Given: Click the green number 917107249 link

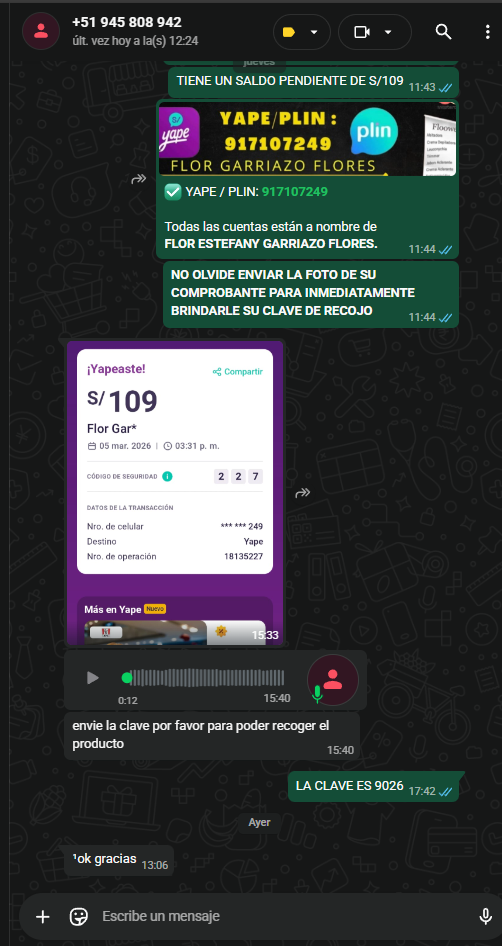Looking at the screenshot, I should (x=295, y=192).
